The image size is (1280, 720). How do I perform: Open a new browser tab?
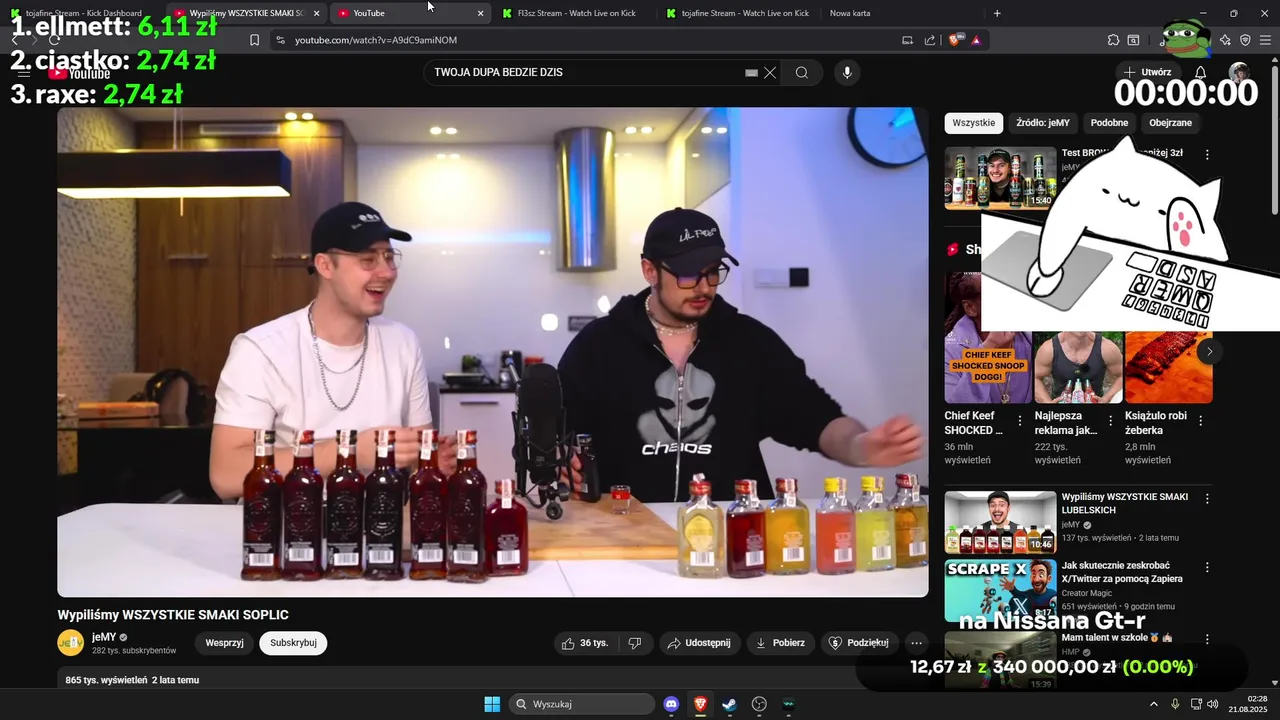pos(997,13)
